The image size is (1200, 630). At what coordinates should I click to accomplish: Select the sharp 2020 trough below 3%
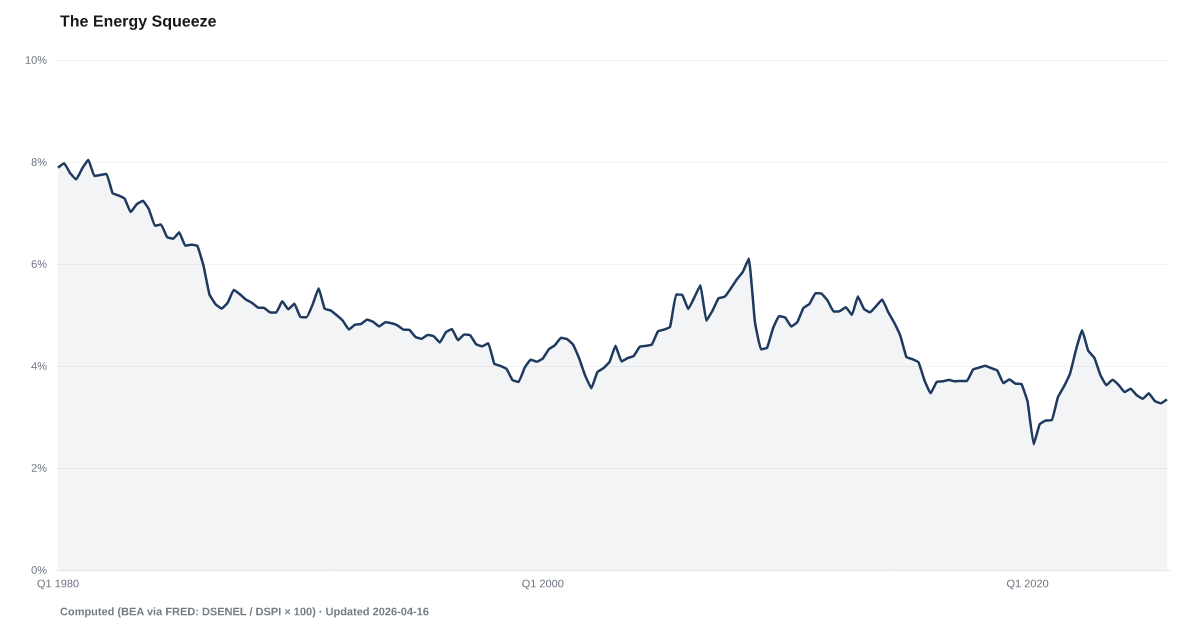click(x=1035, y=435)
